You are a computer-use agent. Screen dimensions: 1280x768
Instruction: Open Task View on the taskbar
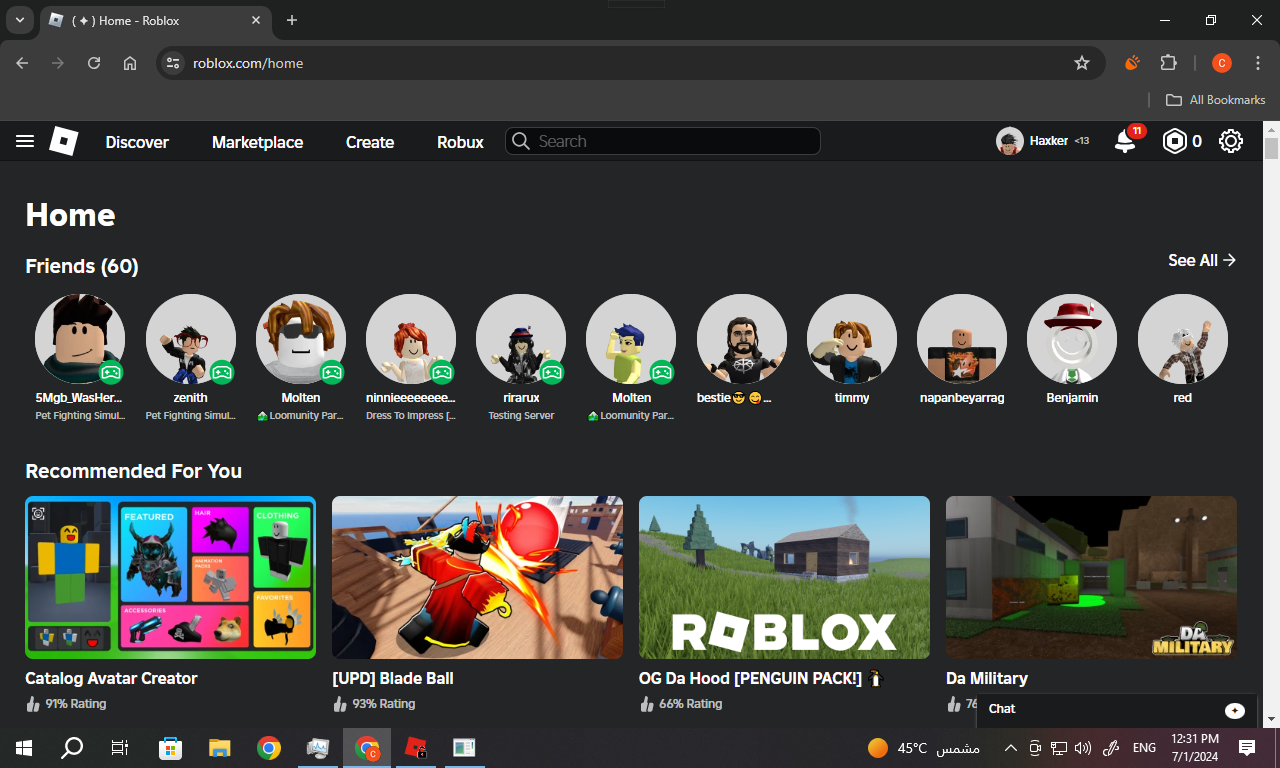(120, 748)
